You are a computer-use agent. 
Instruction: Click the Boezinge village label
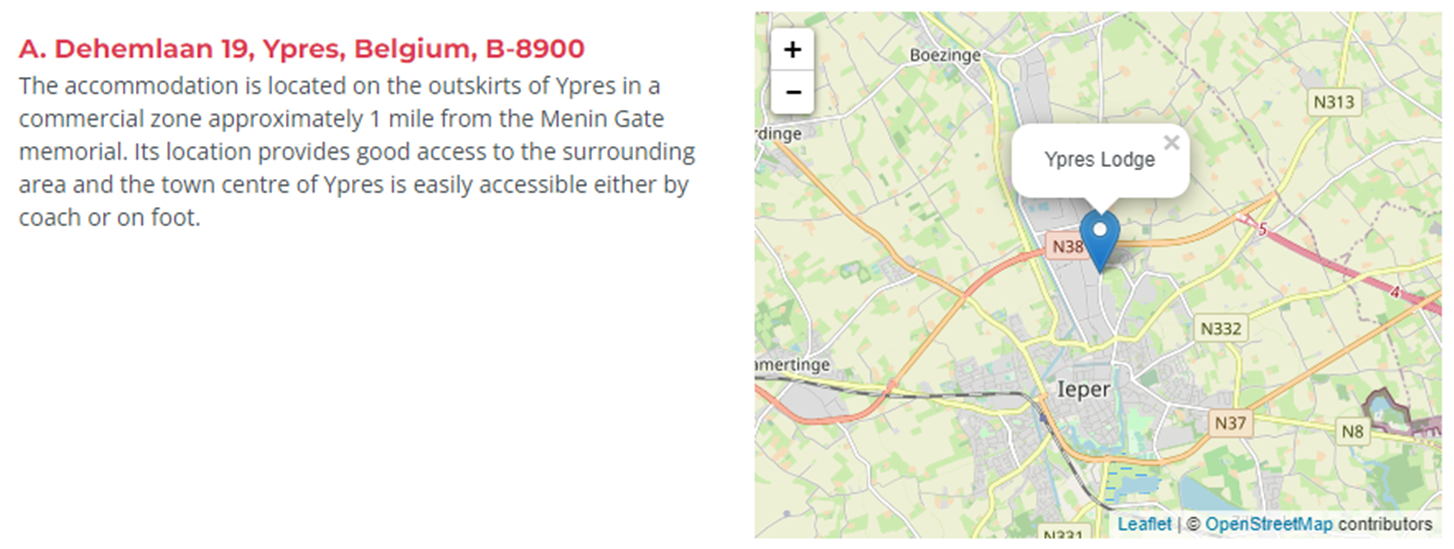pos(945,56)
